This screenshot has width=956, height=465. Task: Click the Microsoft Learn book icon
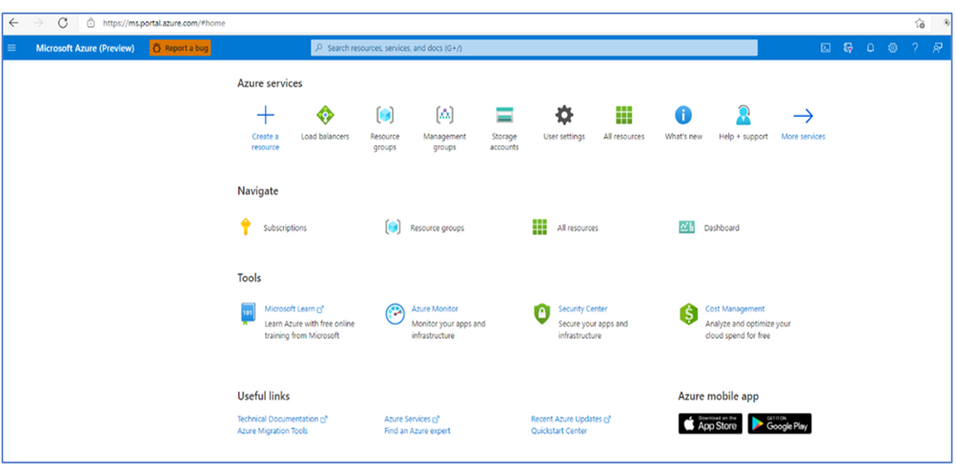point(247,314)
